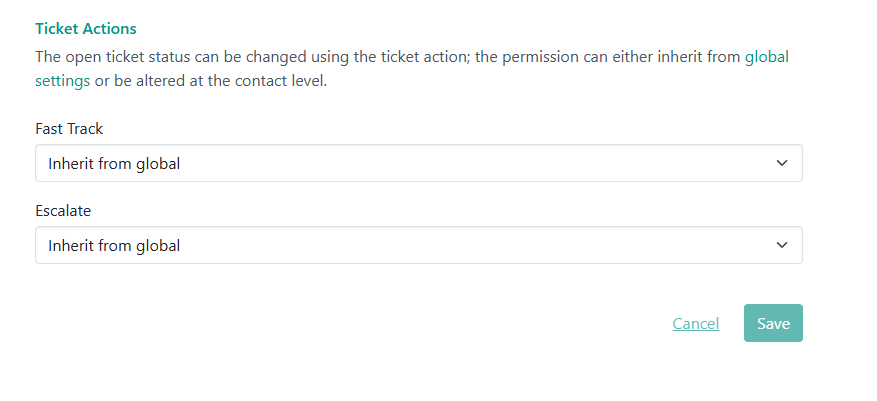Image resolution: width=877 pixels, height=401 pixels.
Task: Open the Escalate dropdown
Action: pyautogui.click(x=418, y=245)
